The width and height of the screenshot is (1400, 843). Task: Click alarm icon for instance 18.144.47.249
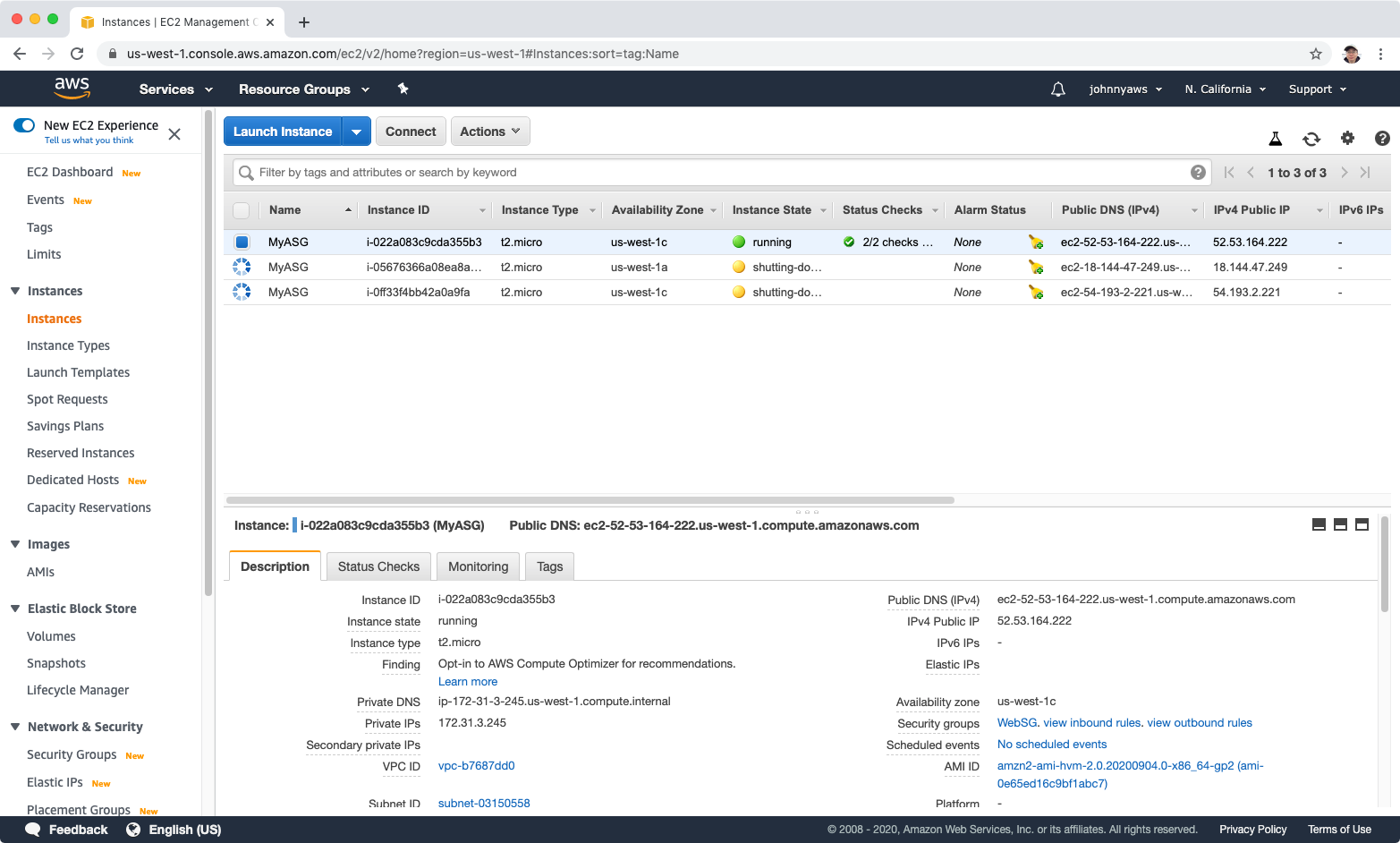[x=1036, y=267]
